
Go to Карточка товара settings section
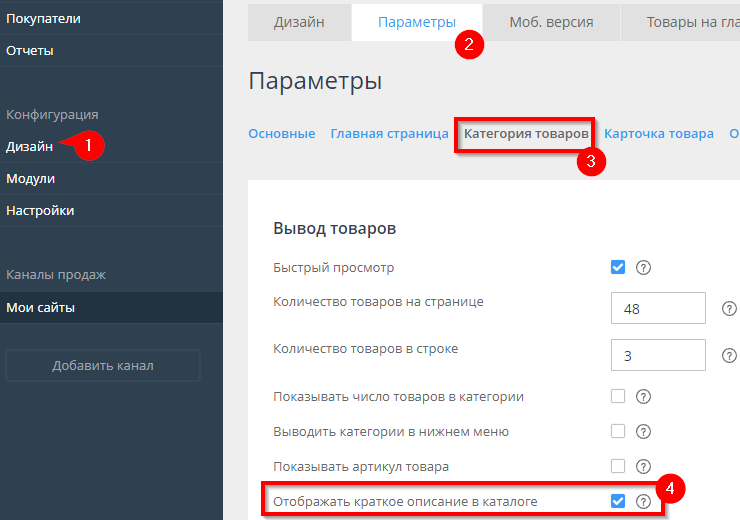point(659,134)
